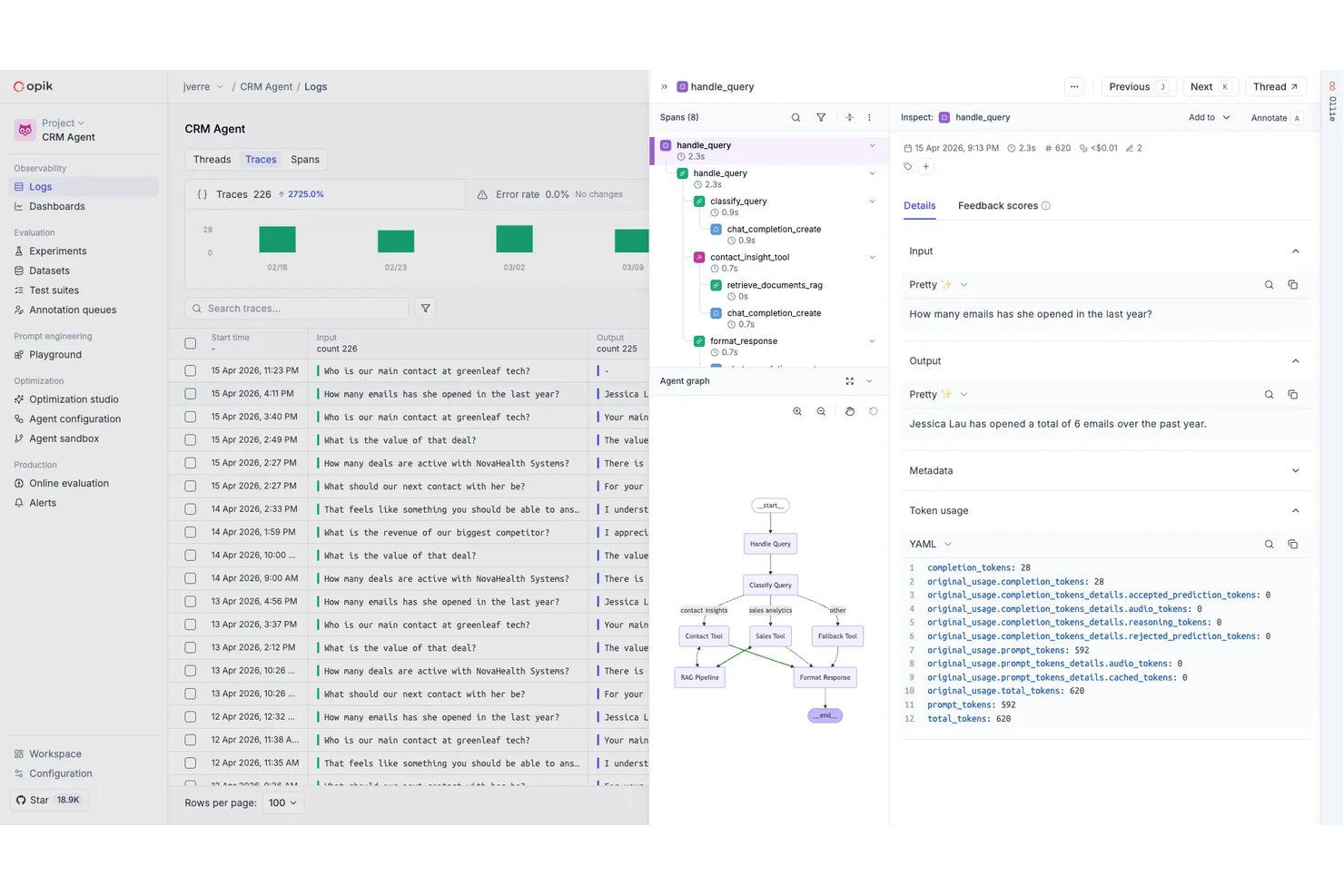Zoom out on the Agent graph
The image size is (1344, 896).
(821, 411)
